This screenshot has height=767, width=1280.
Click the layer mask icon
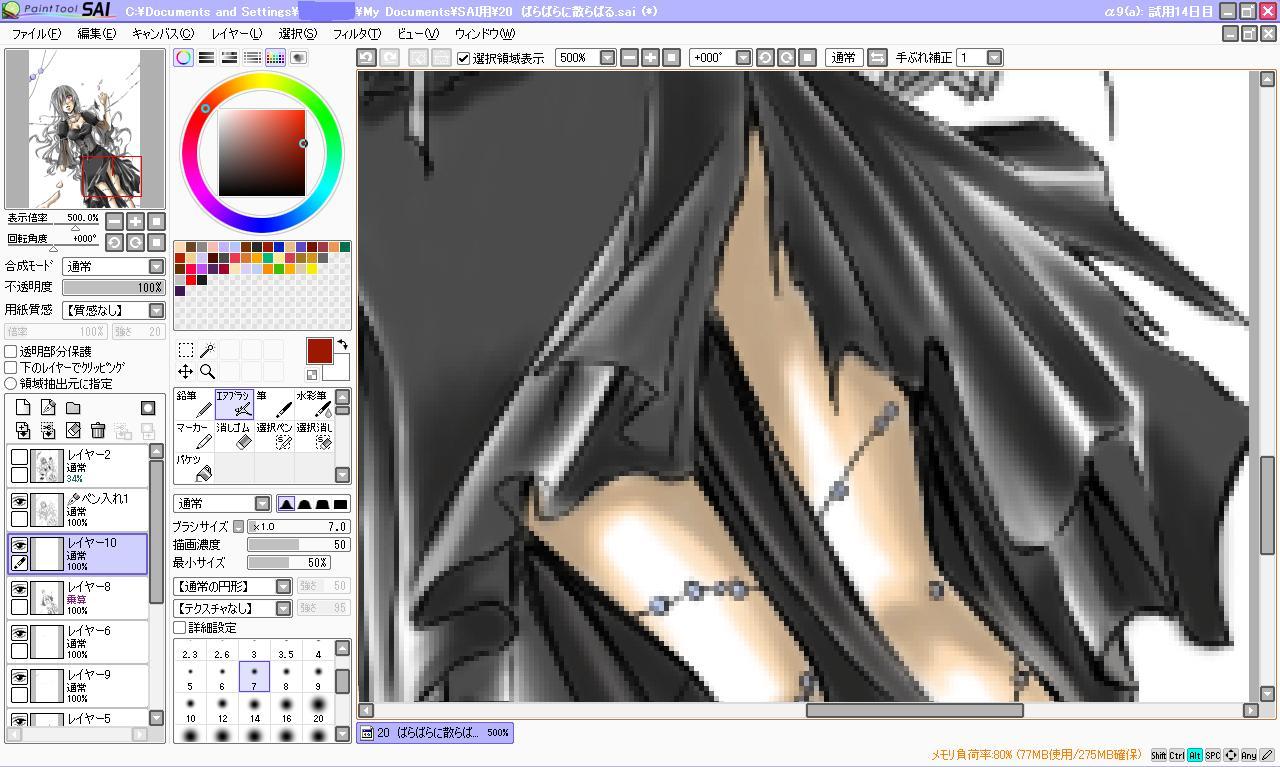click(x=148, y=408)
